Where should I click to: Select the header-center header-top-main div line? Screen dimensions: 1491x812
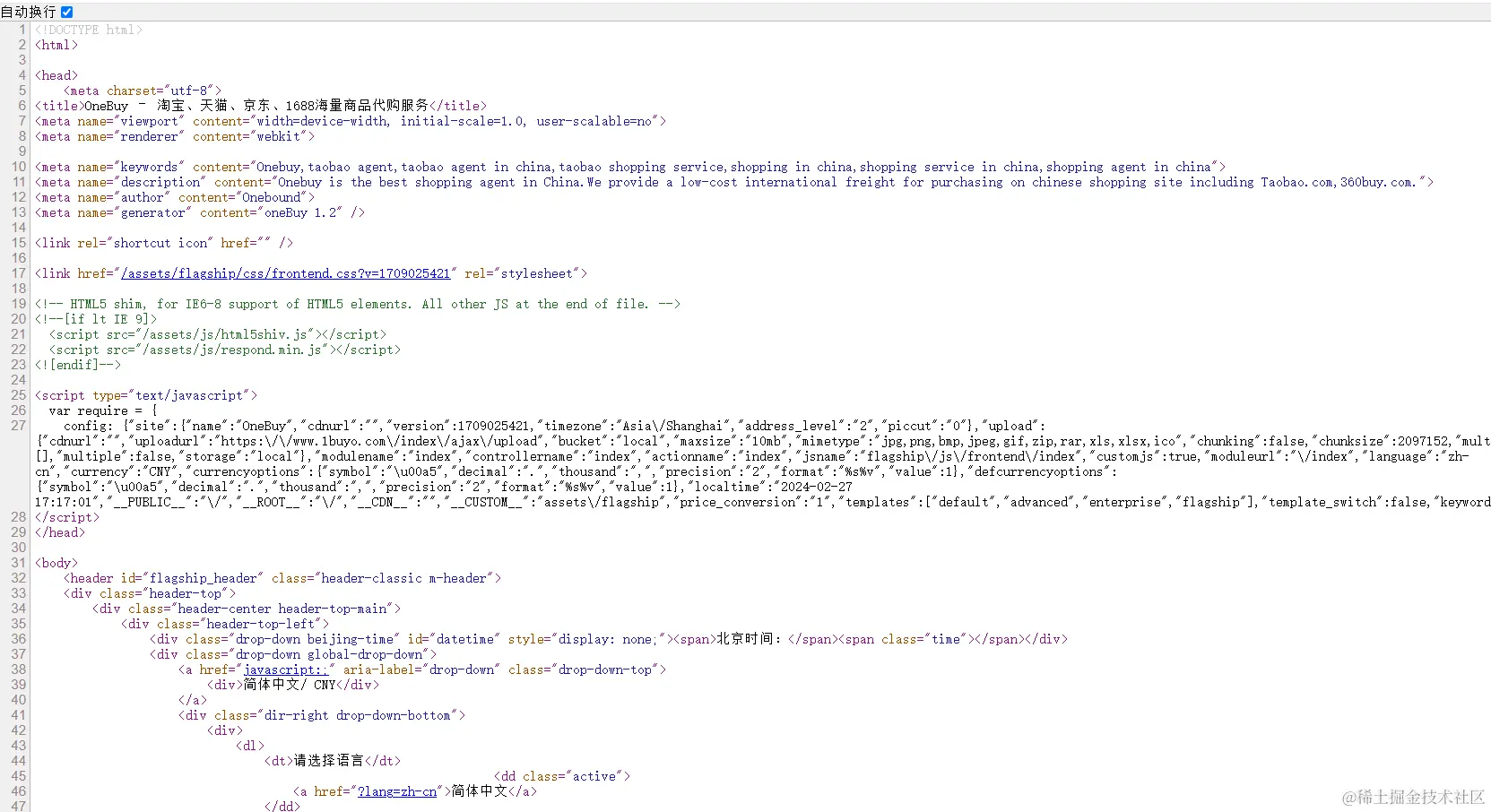247,609
